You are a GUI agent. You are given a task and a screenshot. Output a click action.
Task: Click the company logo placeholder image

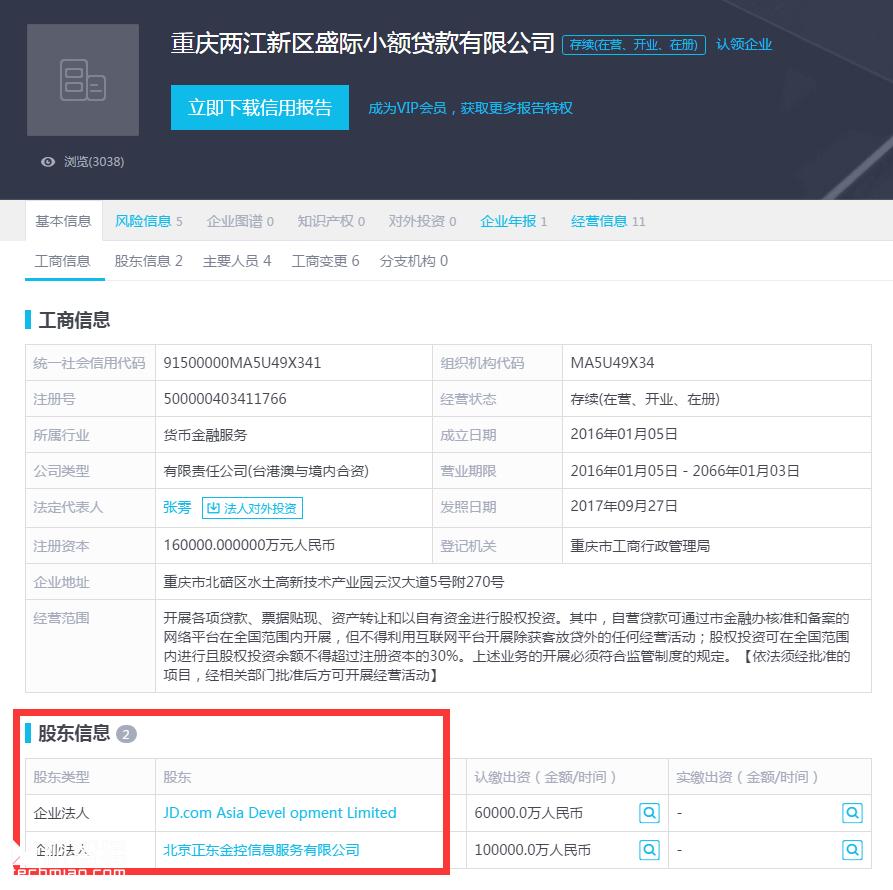tap(83, 80)
